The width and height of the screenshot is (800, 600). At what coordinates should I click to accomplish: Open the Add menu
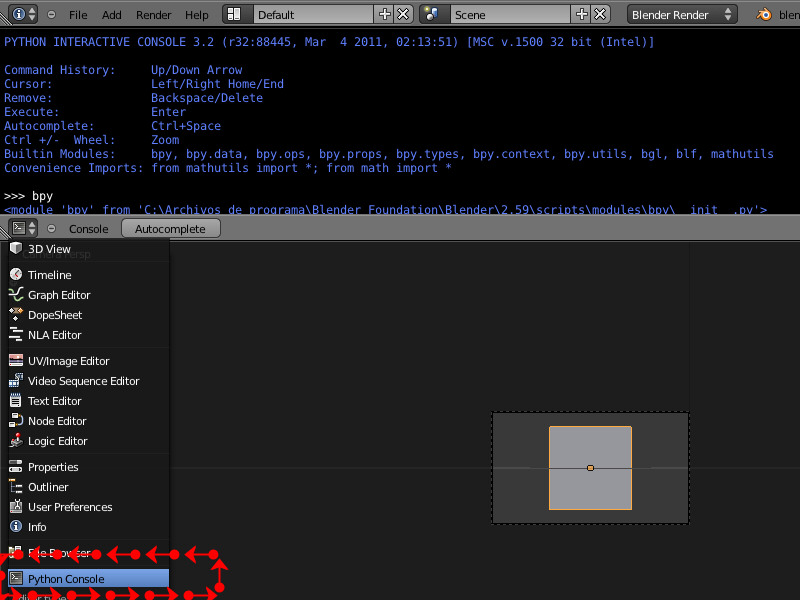click(111, 15)
